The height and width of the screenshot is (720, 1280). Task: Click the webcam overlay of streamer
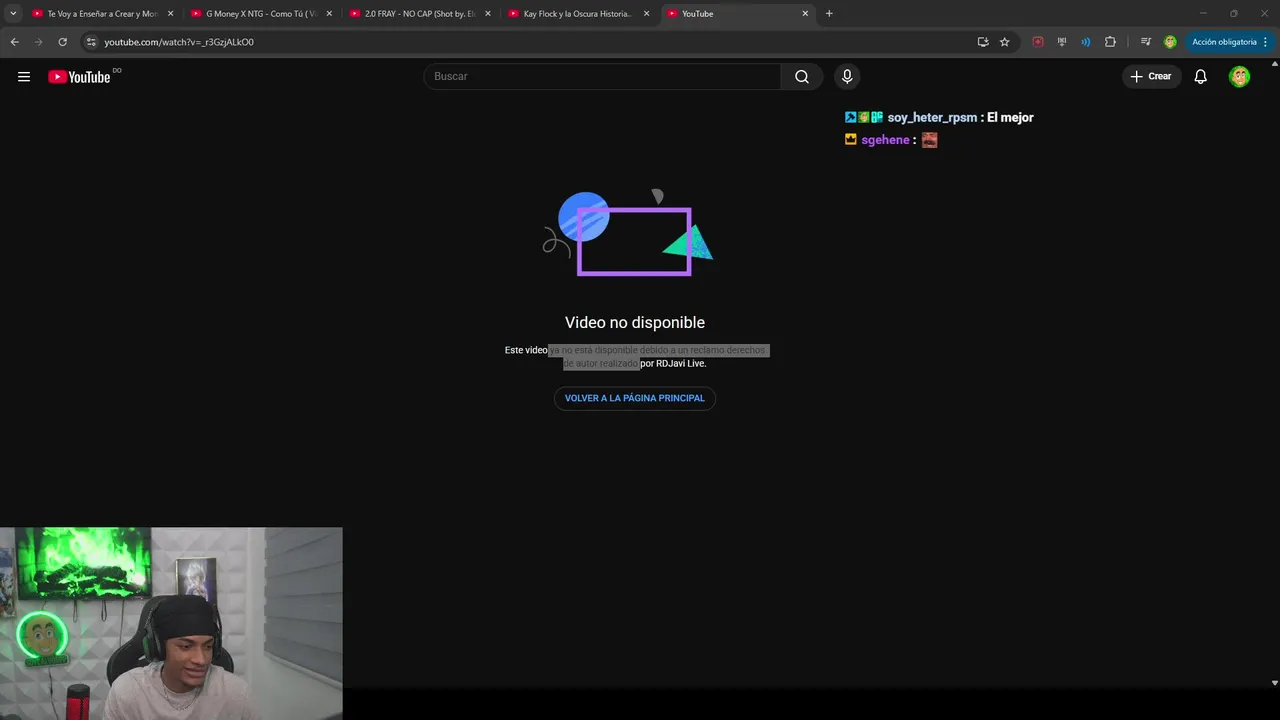pos(171,623)
